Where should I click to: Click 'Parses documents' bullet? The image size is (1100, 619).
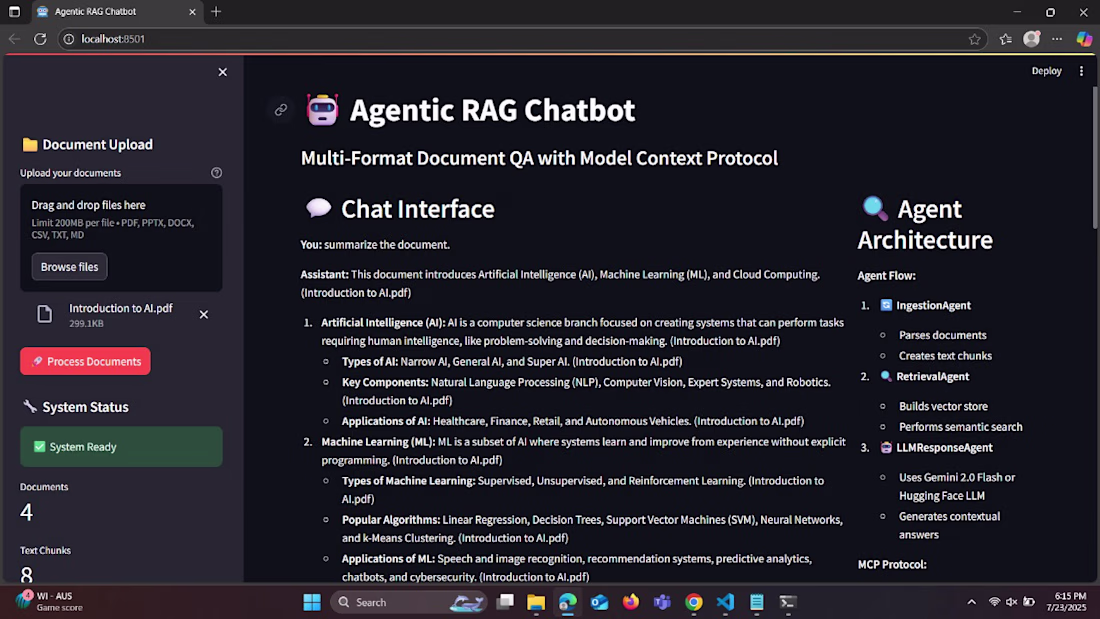coord(942,335)
